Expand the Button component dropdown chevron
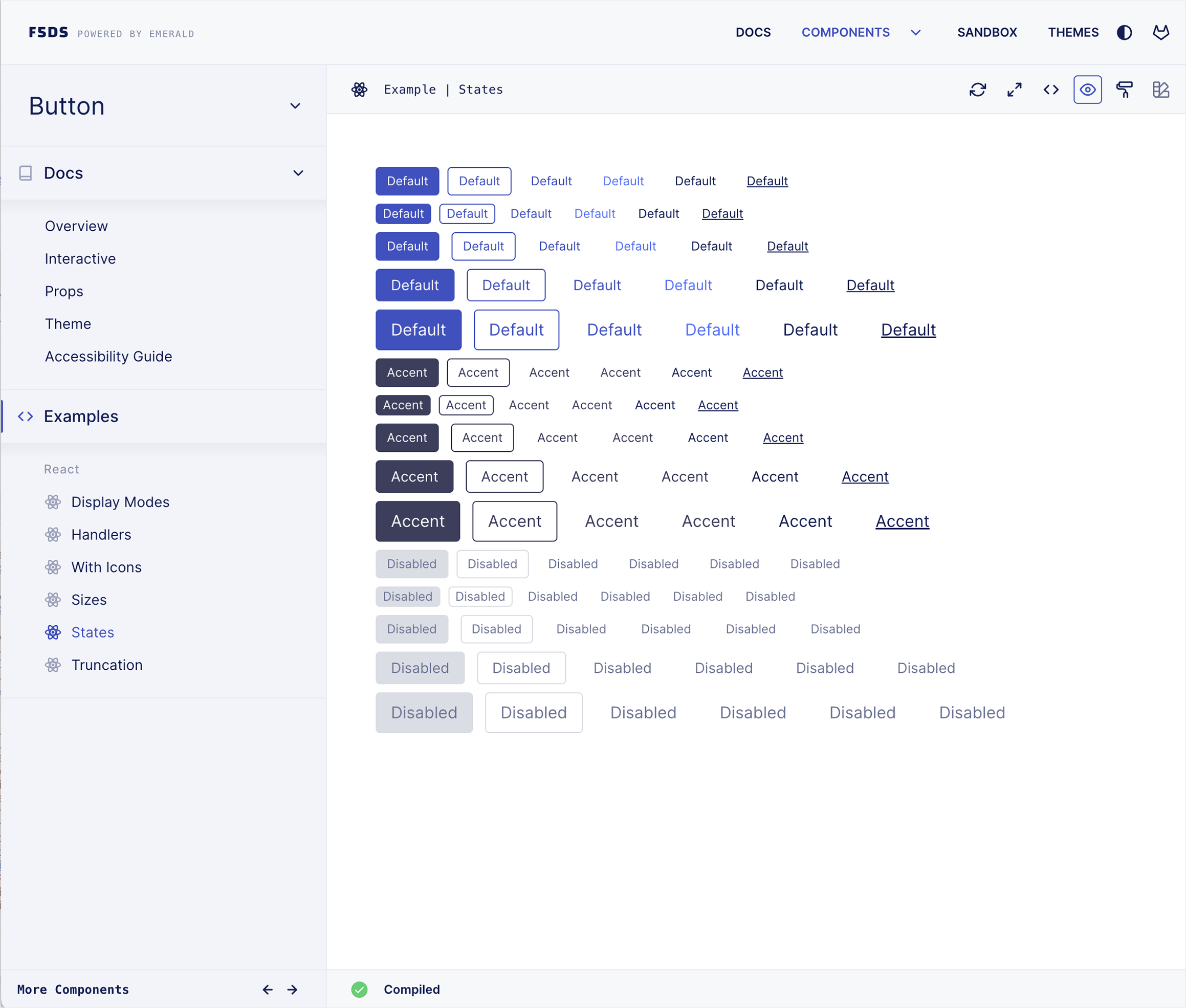This screenshot has height=1008, width=1186. click(x=295, y=106)
